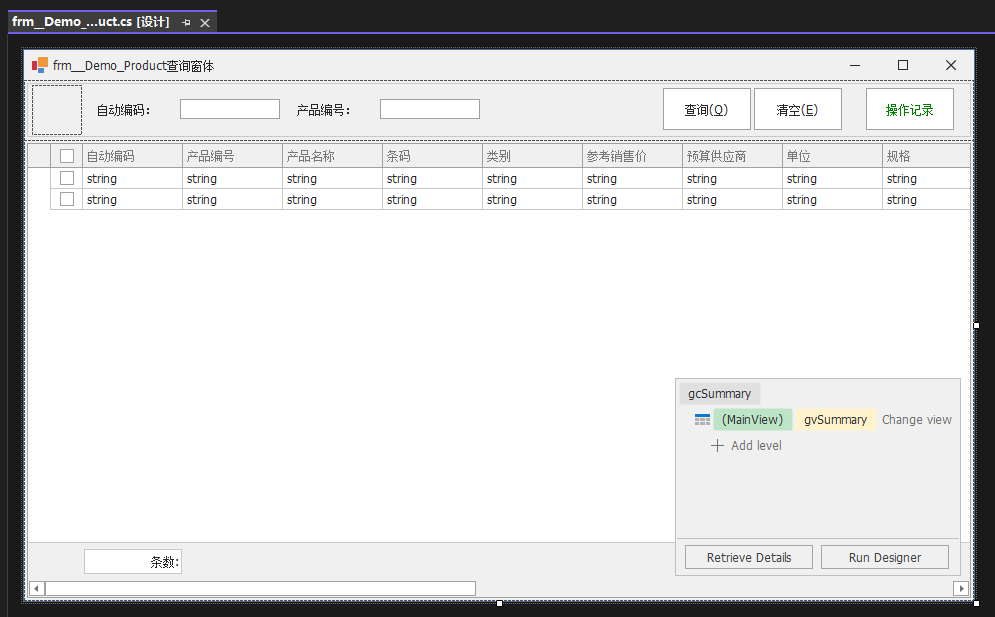
Task: Click the grid view icon beside MainView
Action: pyautogui.click(x=702, y=420)
